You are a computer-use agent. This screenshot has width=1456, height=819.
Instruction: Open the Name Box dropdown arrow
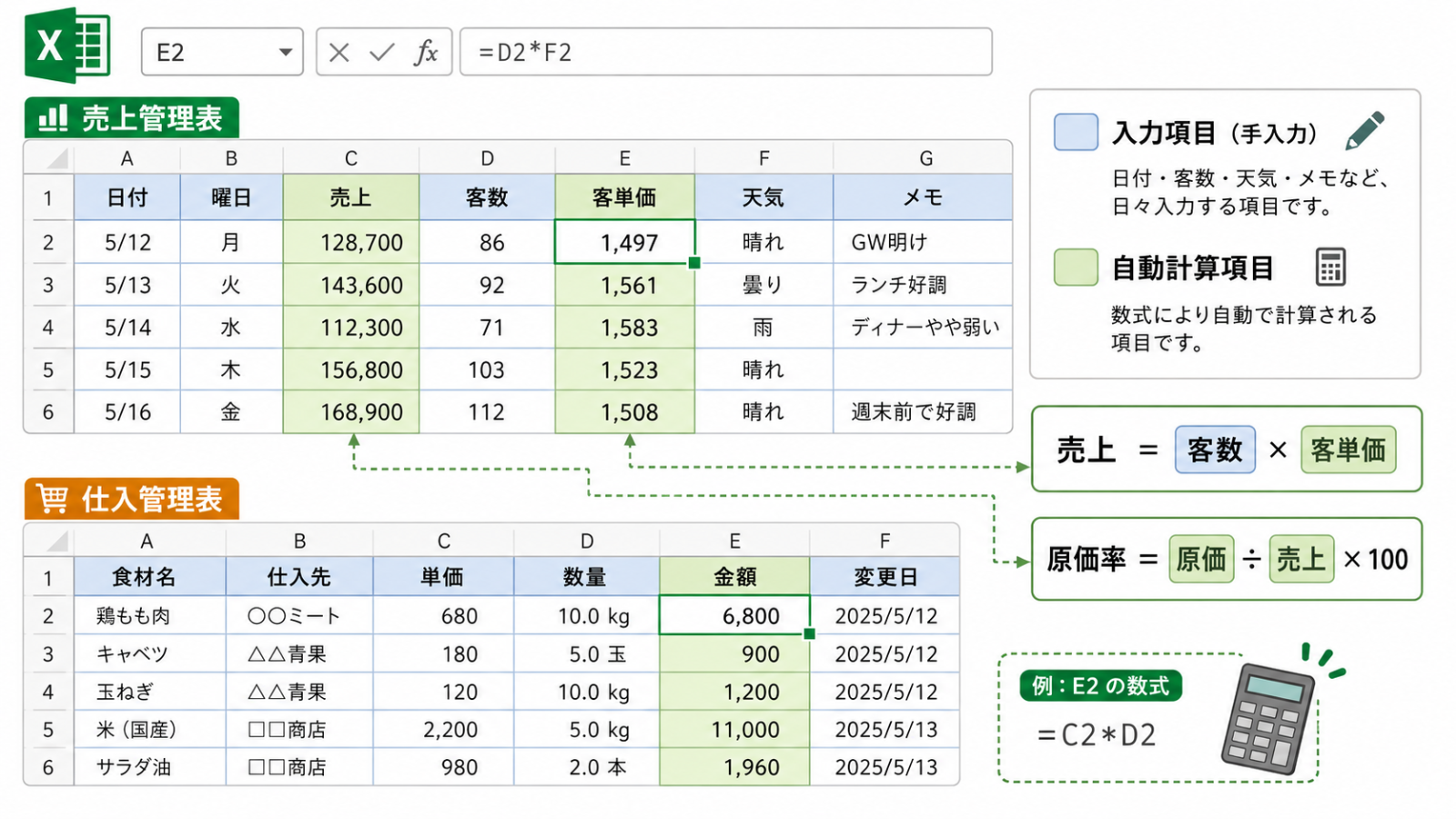coord(286,53)
